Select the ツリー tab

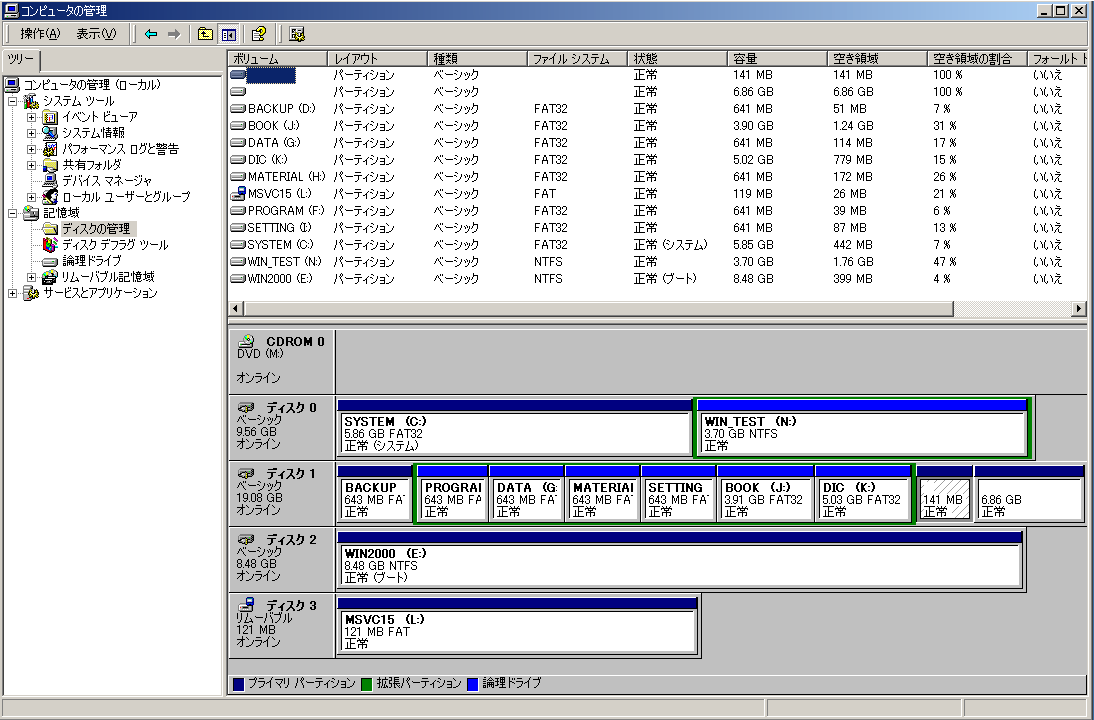[x=20, y=59]
